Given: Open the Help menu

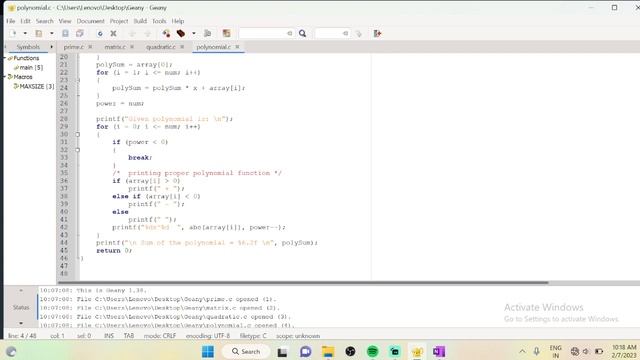Looking at the screenshot, I should click(x=178, y=21).
